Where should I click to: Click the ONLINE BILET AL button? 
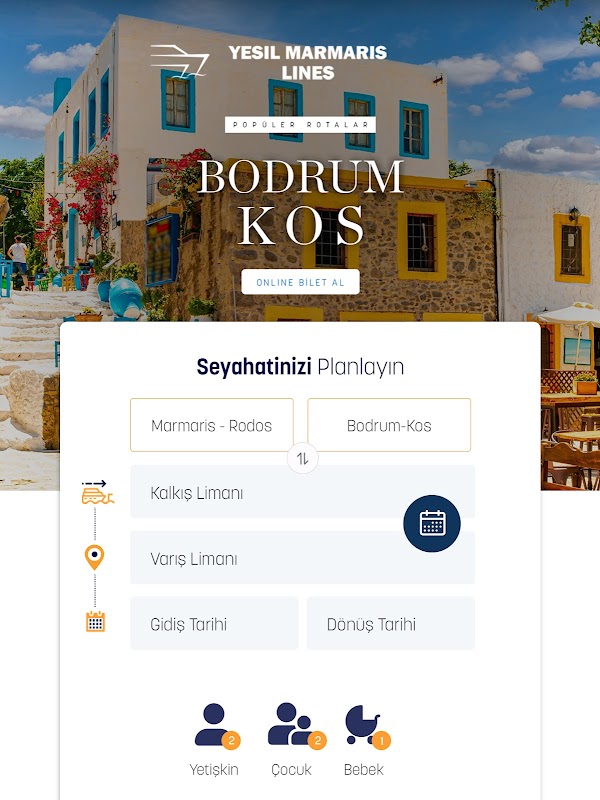(301, 282)
